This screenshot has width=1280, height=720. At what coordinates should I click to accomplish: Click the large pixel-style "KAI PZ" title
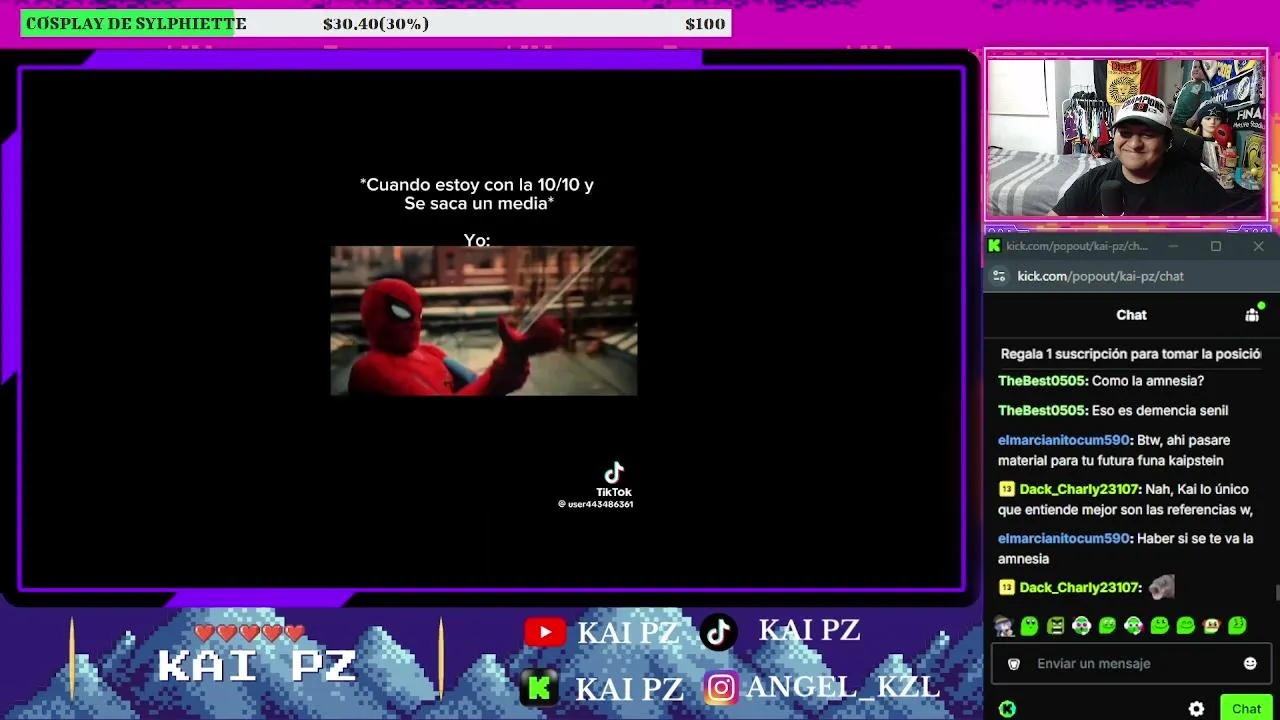point(257,666)
